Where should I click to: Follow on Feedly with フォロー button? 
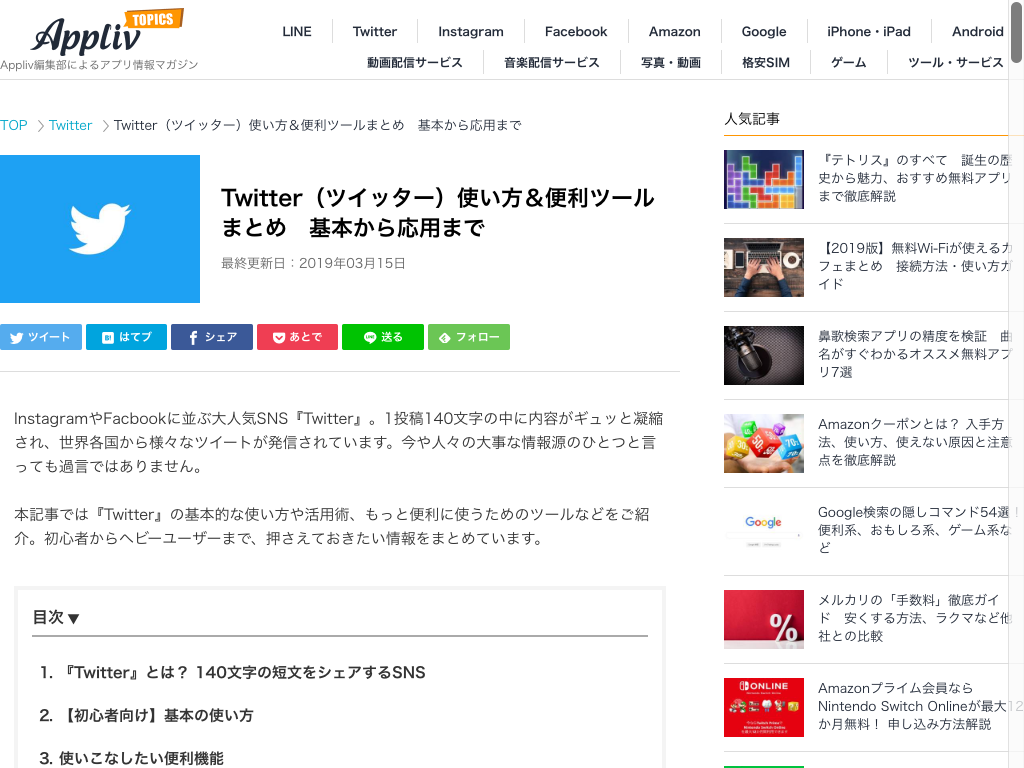[469, 337]
